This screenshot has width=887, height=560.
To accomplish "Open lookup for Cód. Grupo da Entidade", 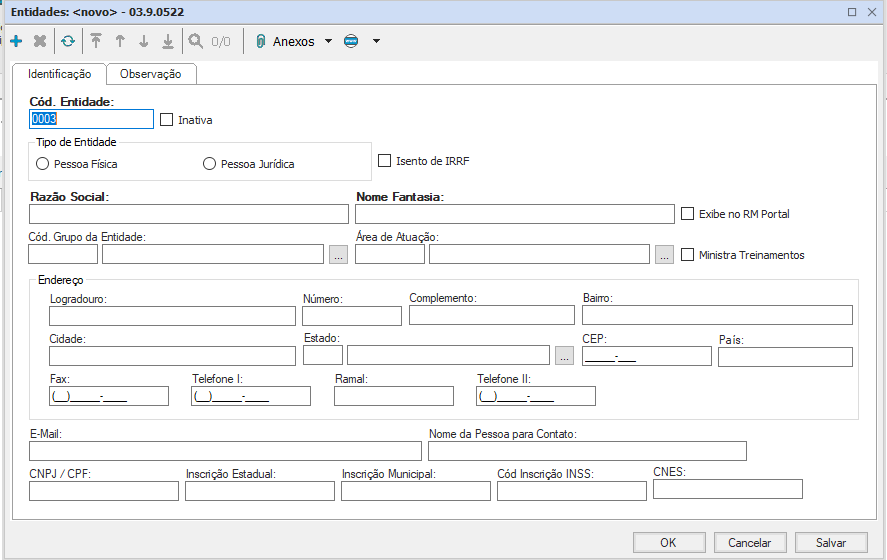I will pyautogui.click(x=339, y=254).
